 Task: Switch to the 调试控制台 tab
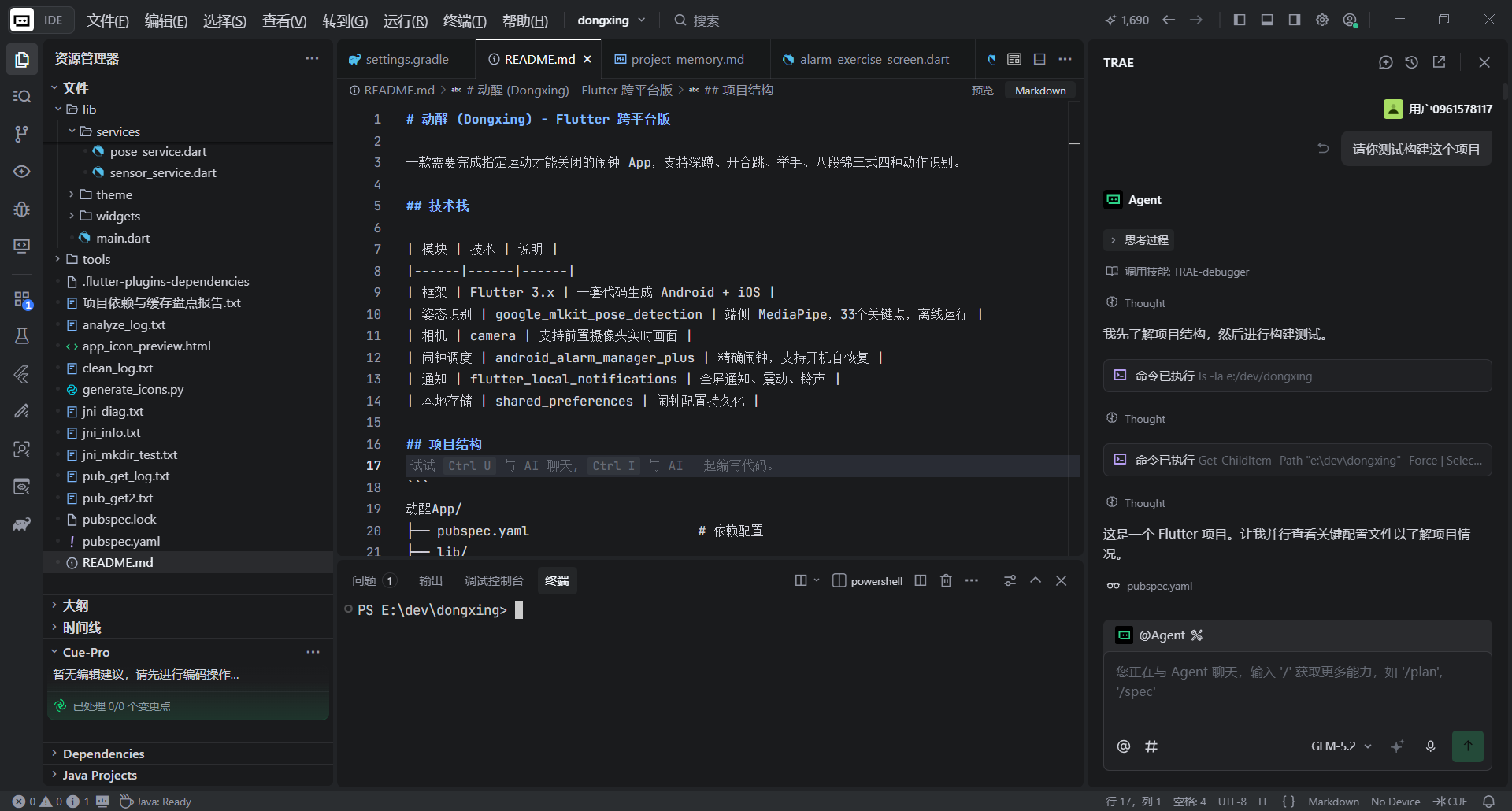494,580
